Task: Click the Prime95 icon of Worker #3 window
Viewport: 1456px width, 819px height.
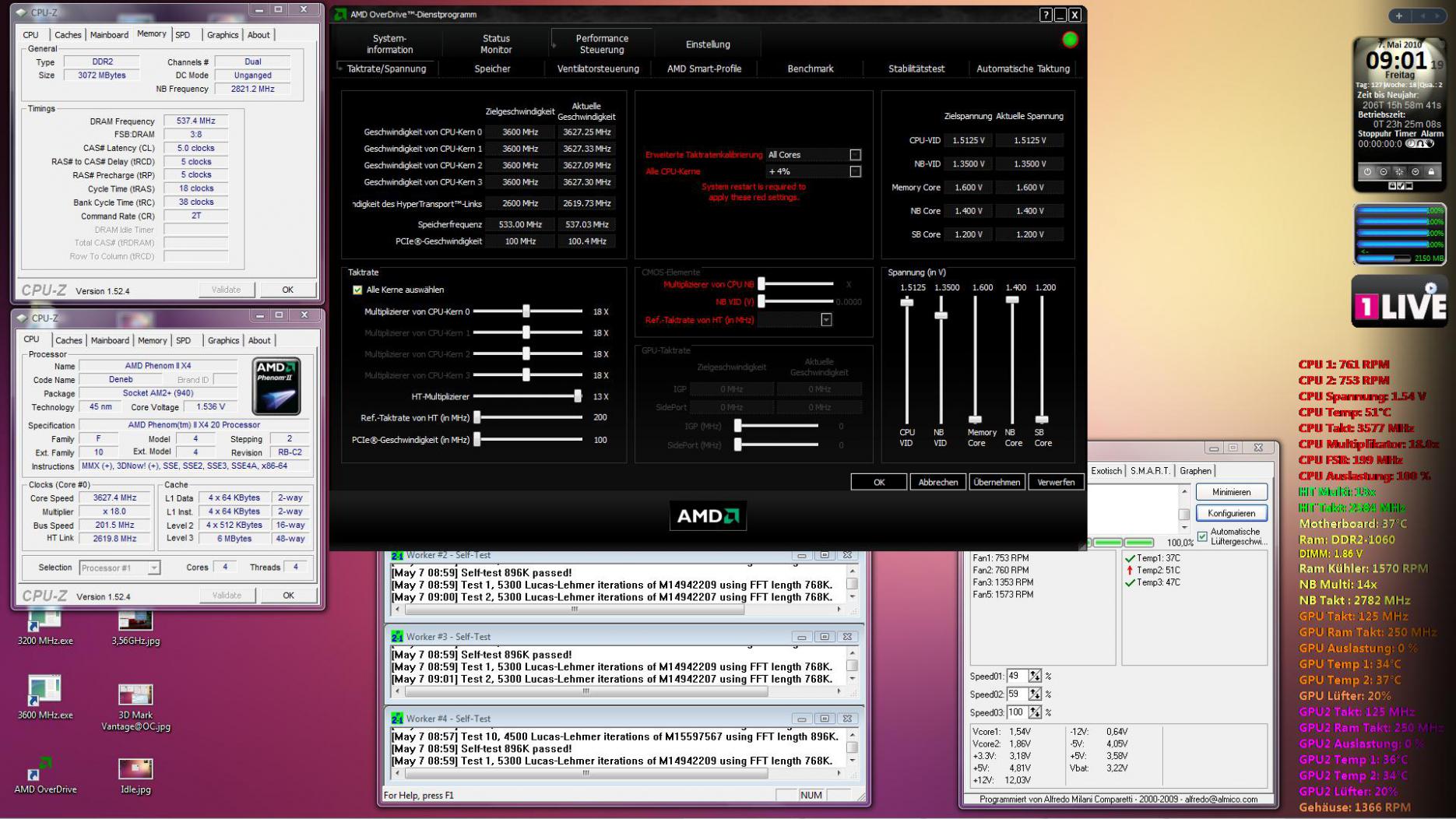Action: click(x=397, y=637)
